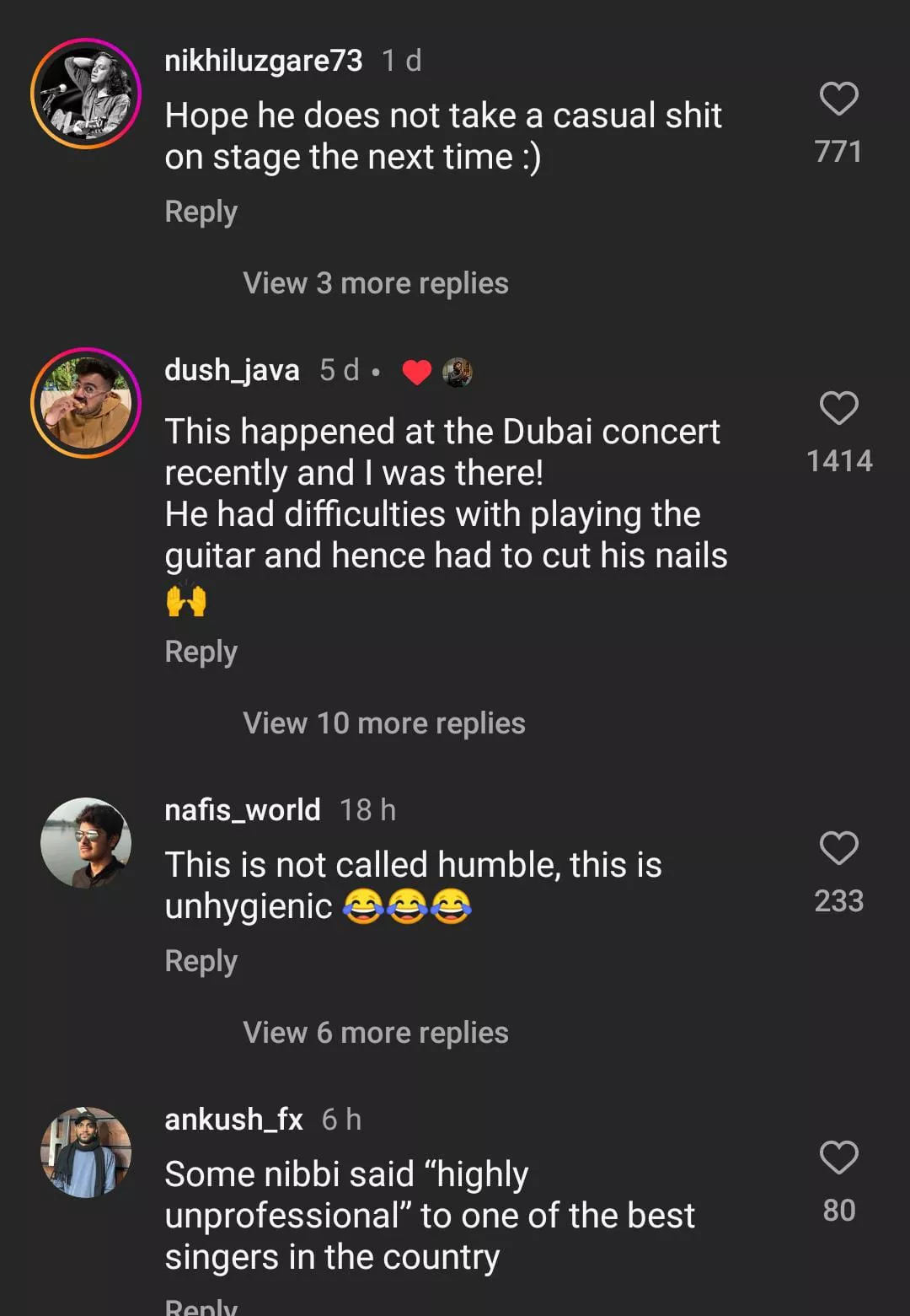Tap heart on ankush_fx's comment
Viewport: 910px width, 1316px height.
click(x=838, y=1158)
